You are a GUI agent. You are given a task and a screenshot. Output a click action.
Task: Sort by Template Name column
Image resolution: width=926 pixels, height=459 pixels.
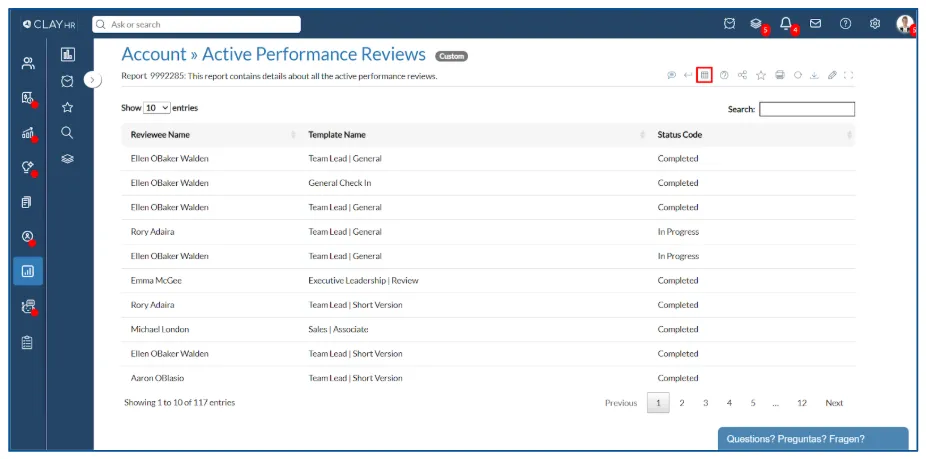[473, 135]
